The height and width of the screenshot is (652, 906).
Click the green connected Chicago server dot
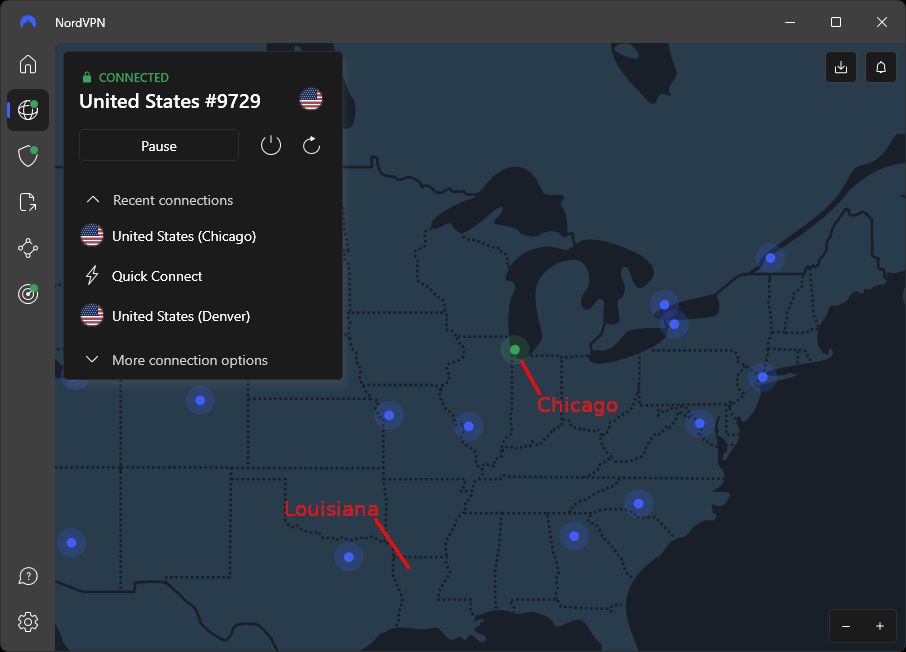coord(515,350)
